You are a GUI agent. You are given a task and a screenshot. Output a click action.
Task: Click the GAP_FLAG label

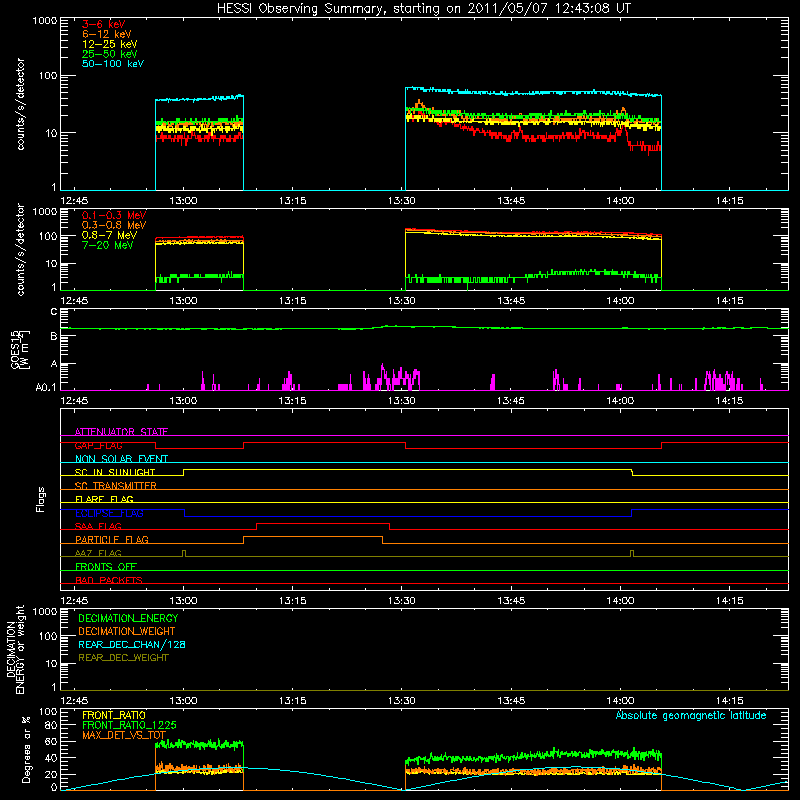click(x=98, y=445)
